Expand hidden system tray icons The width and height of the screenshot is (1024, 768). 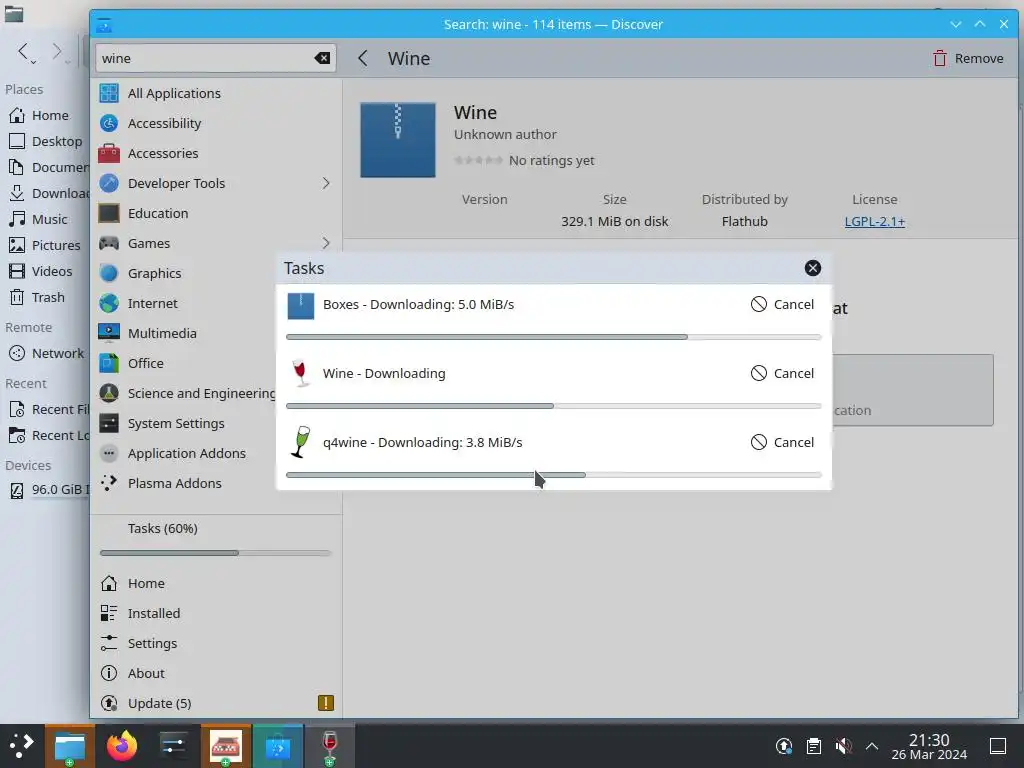pyautogui.click(x=871, y=746)
